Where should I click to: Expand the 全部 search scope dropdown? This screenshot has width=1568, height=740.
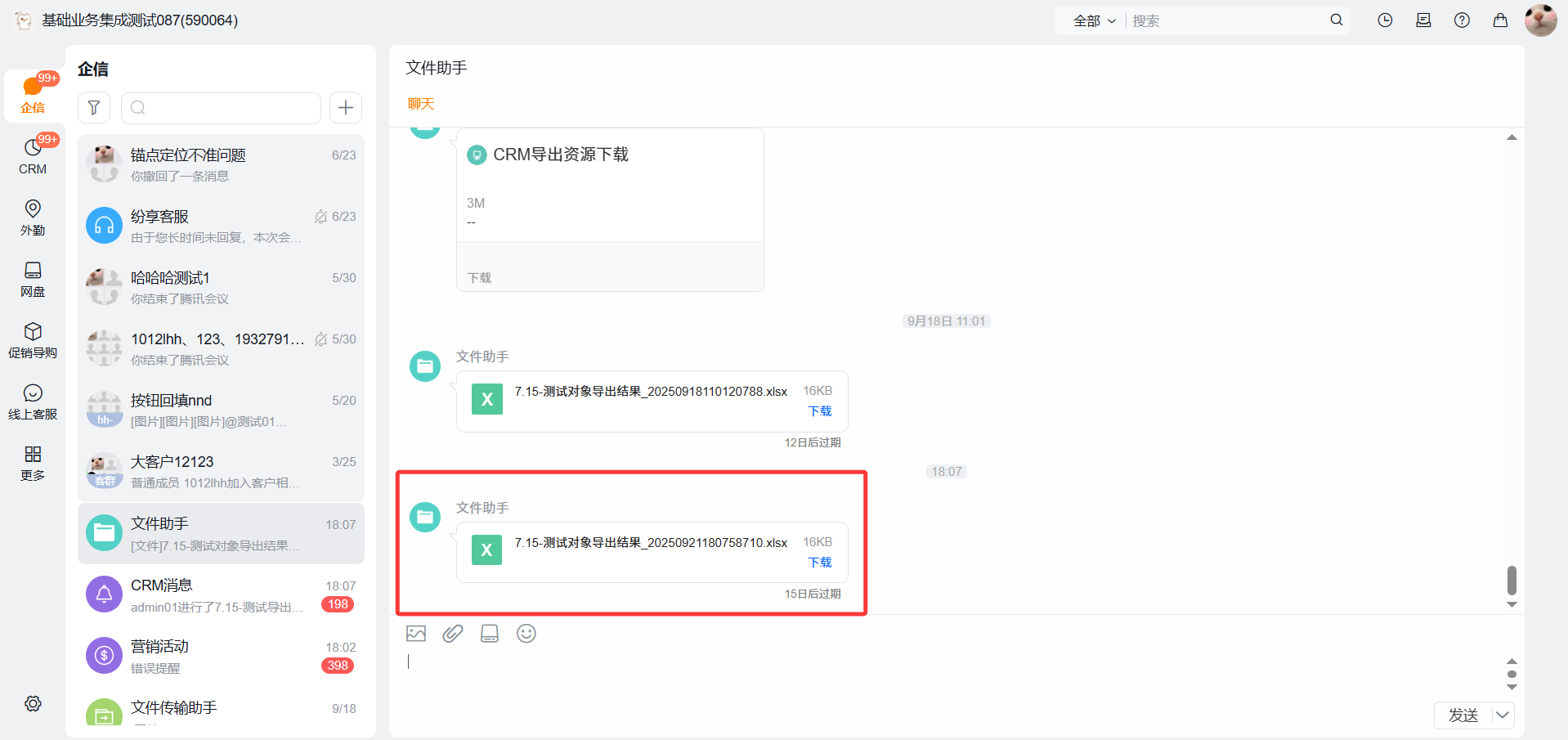[x=1094, y=21]
